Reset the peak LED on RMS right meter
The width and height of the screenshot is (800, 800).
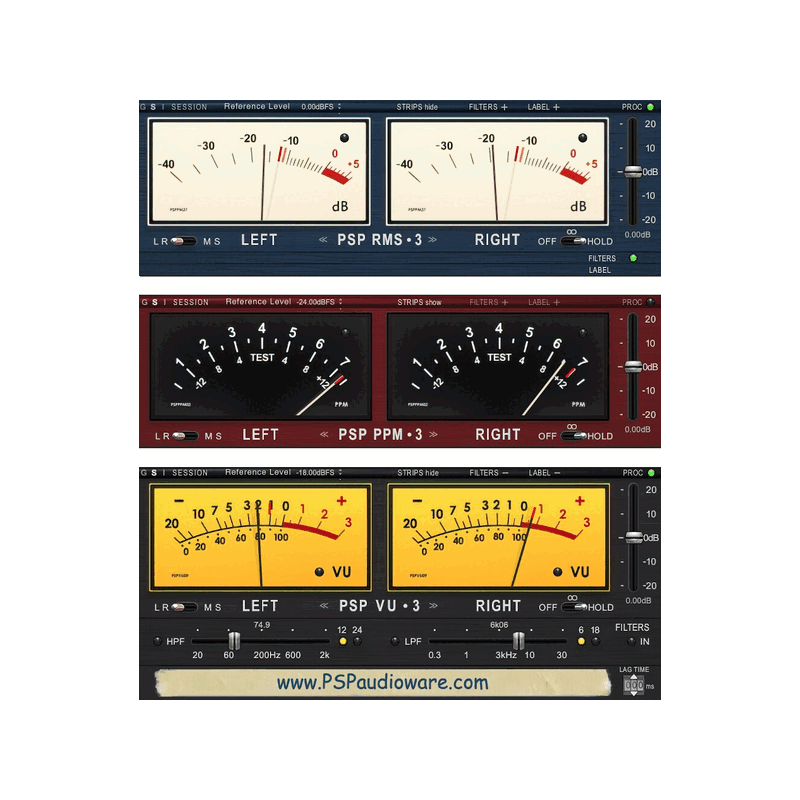(x=583, y=138)
